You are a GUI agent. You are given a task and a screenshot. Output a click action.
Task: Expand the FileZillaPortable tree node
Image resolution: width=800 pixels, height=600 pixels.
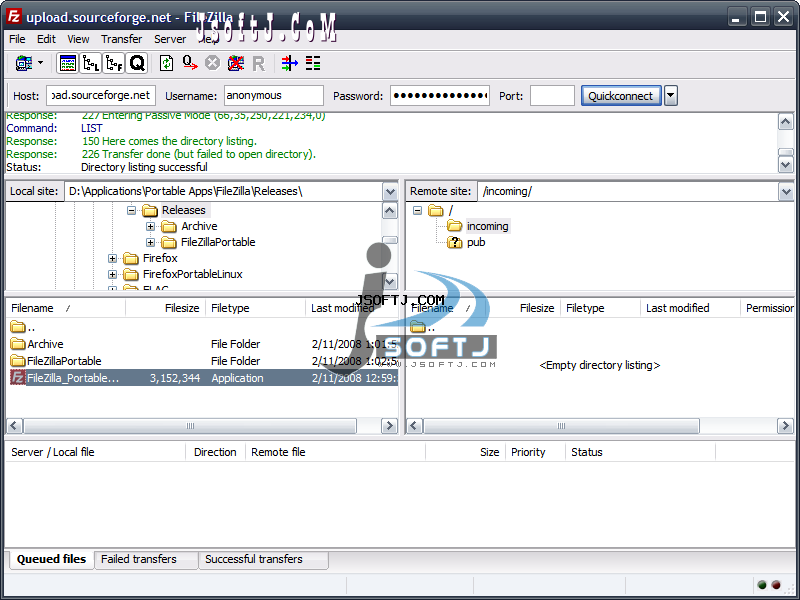[151, 242]
